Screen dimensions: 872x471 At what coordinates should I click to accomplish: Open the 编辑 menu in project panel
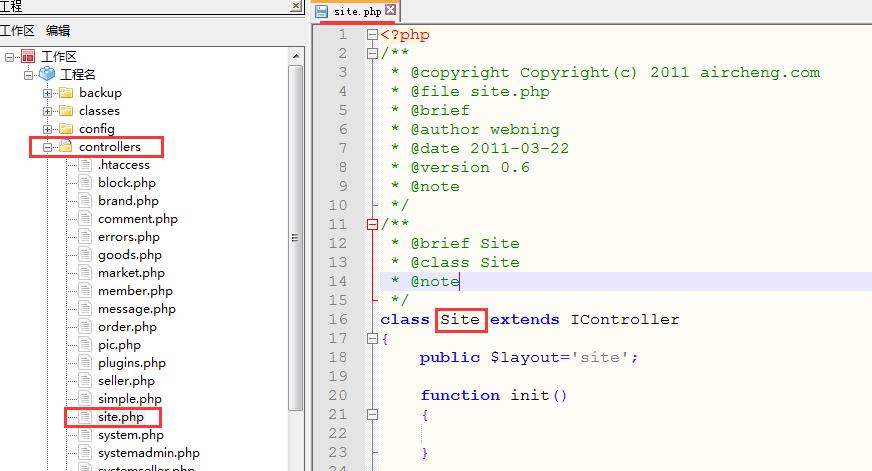tap(58, 31)
